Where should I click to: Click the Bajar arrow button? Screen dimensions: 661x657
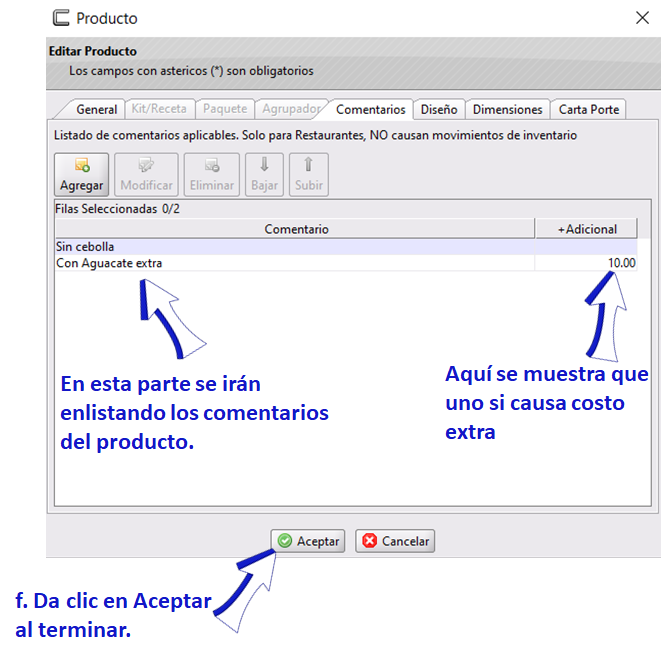pyautogui.click(x=264, y=174)
